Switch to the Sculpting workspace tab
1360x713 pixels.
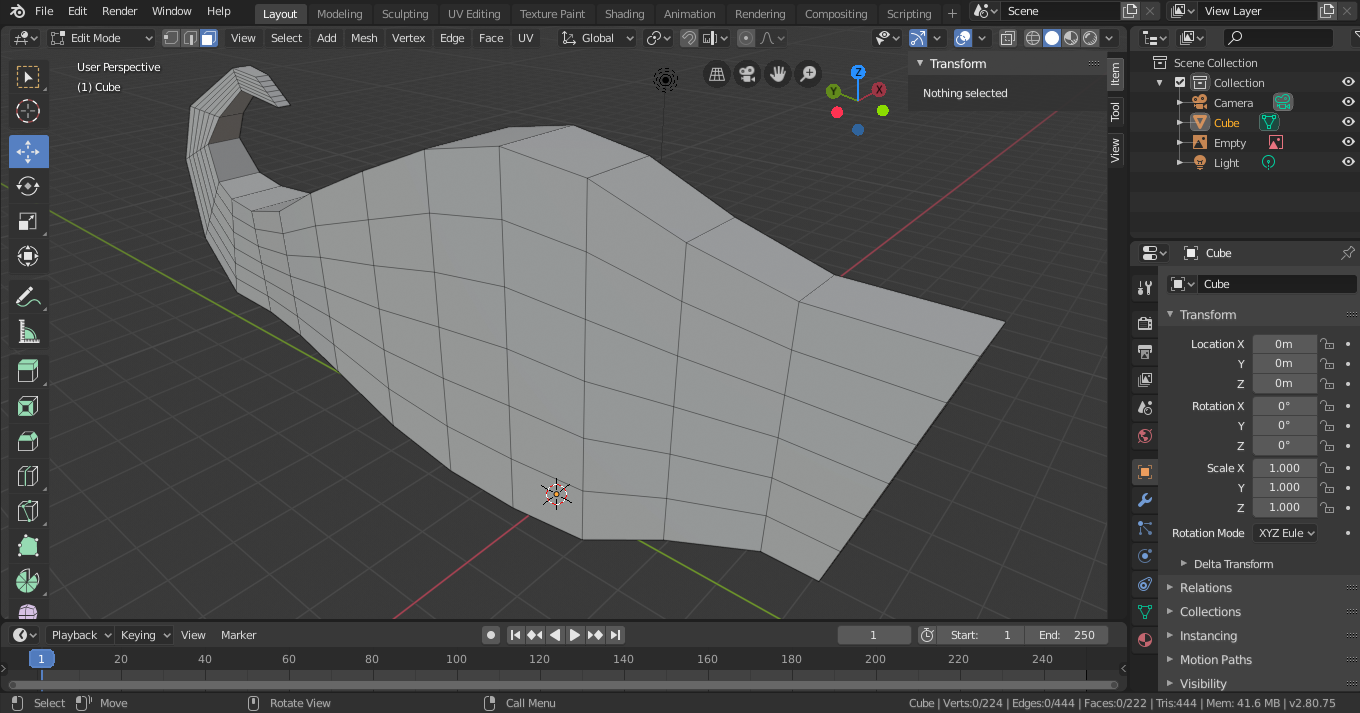point(404,14)
